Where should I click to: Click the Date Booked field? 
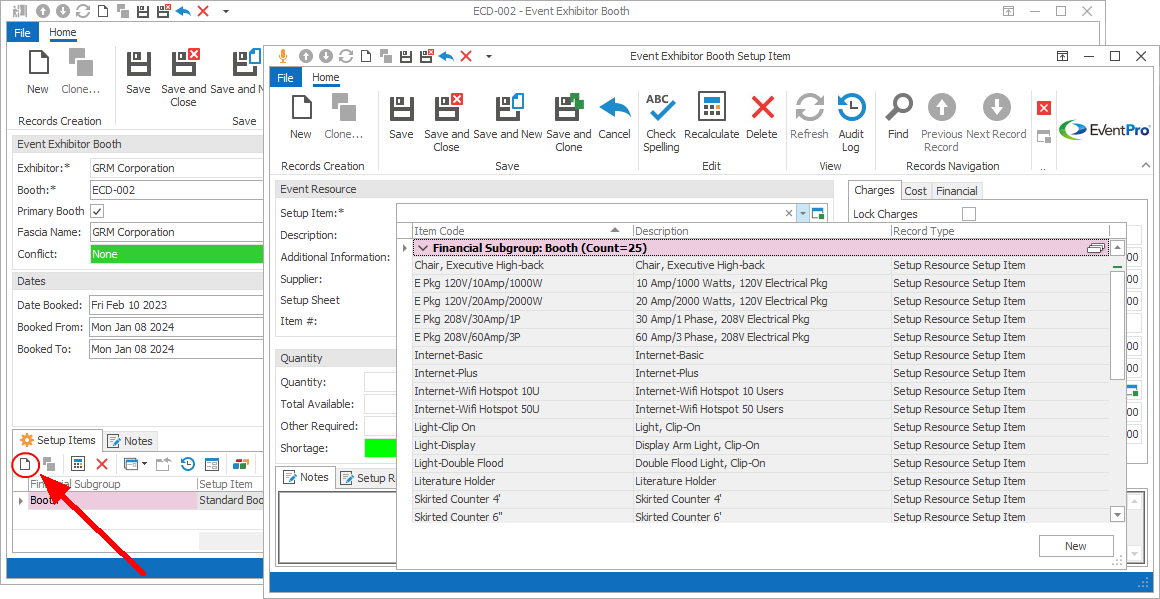click(177, 305)
